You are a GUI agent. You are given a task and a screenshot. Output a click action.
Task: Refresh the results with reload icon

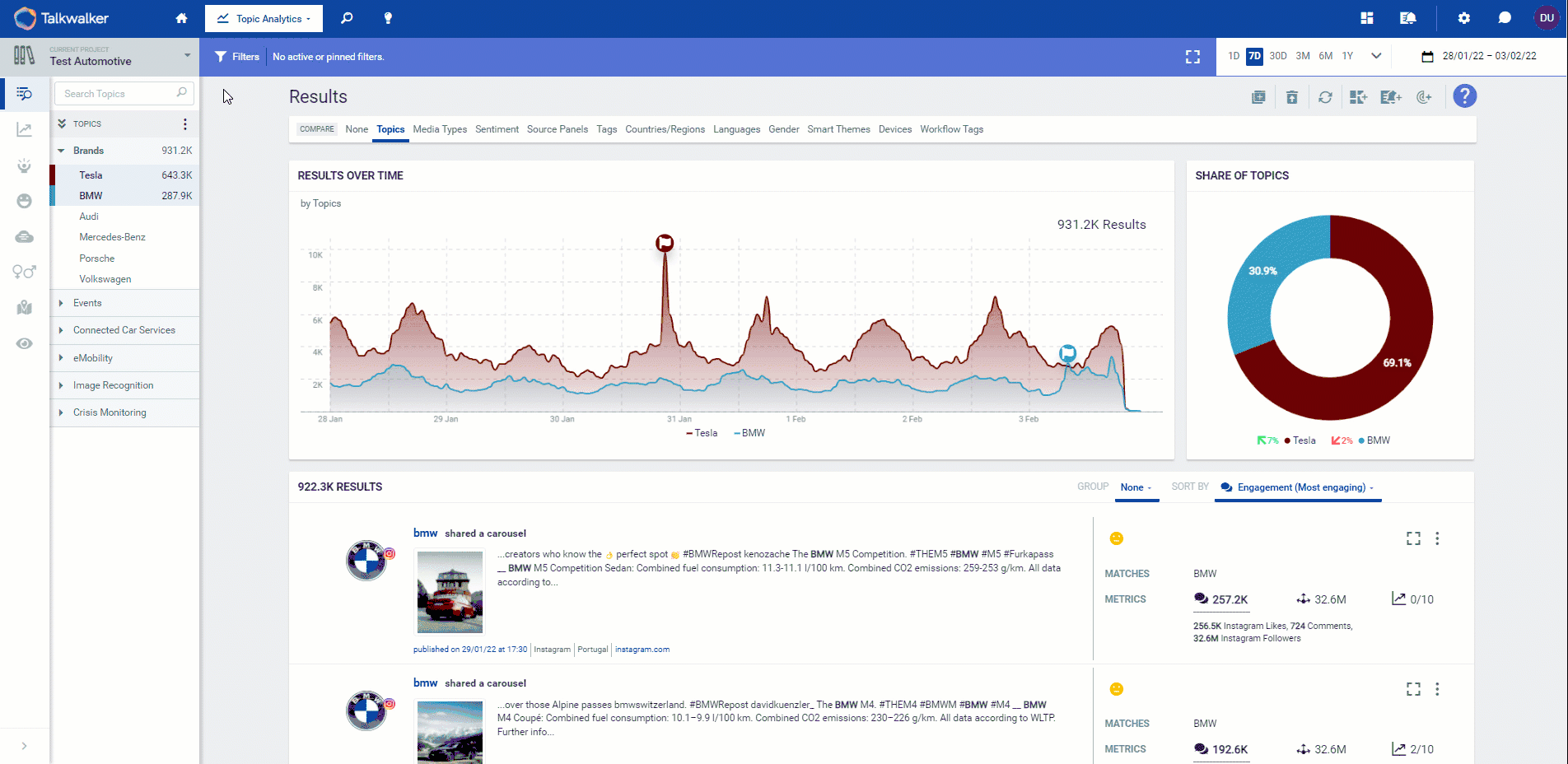[1325, 97]
